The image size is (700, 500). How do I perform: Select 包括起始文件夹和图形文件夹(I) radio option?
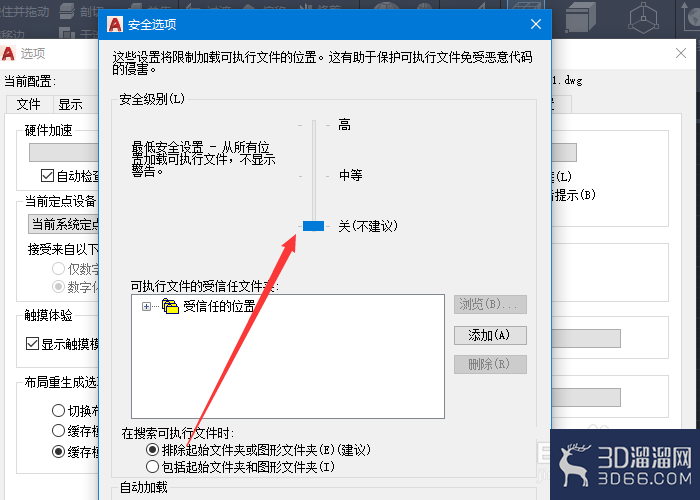[152, 467]
